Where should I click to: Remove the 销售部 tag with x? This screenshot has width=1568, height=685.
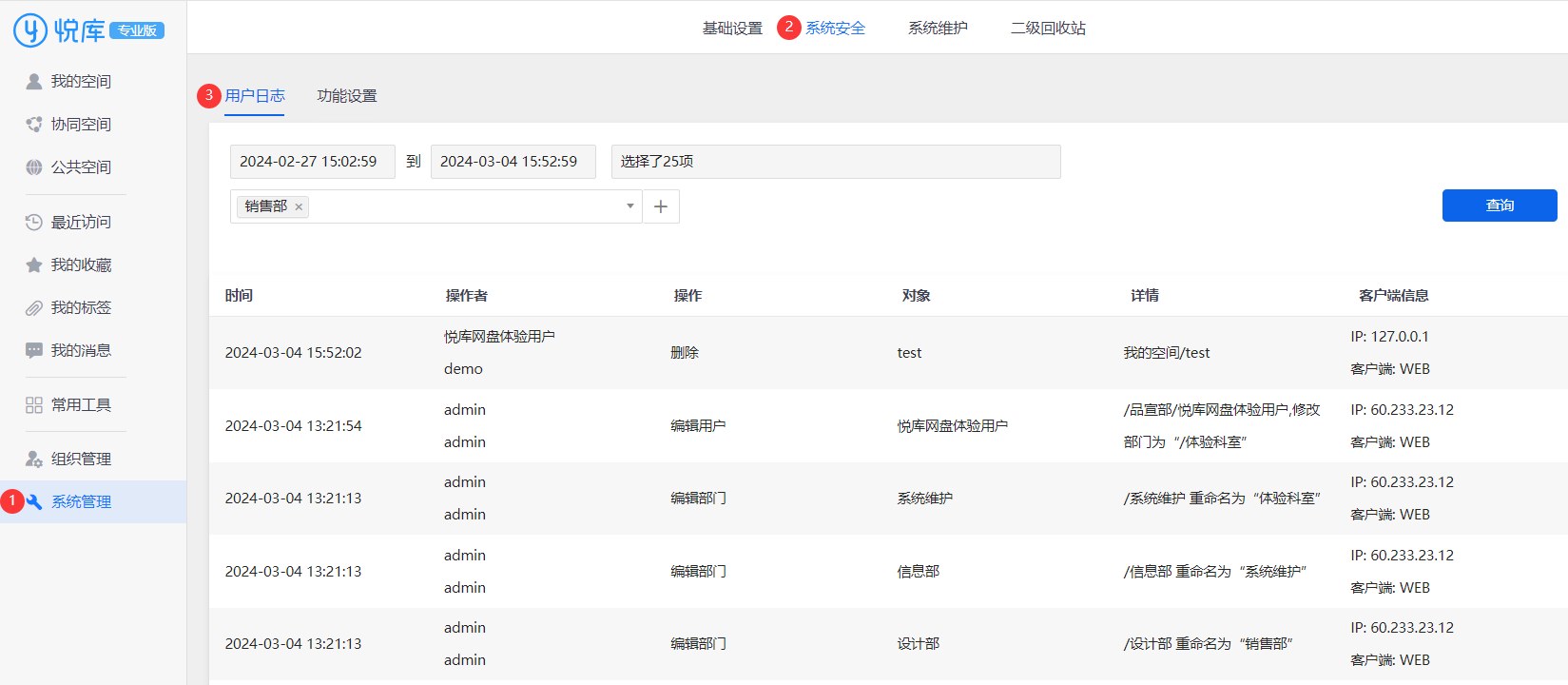click(x=299, y=206)
